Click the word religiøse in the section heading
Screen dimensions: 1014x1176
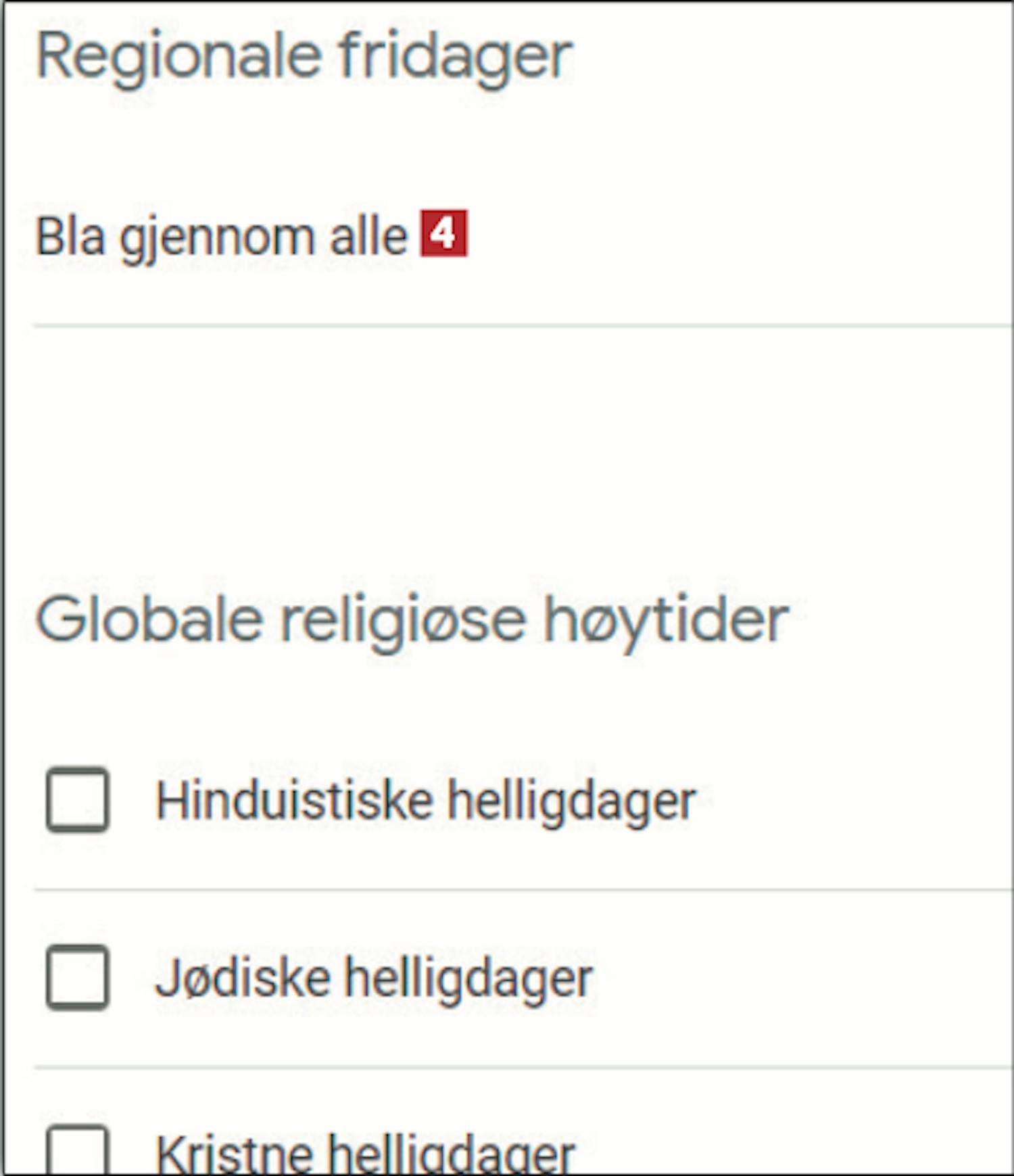coord(403,619)
